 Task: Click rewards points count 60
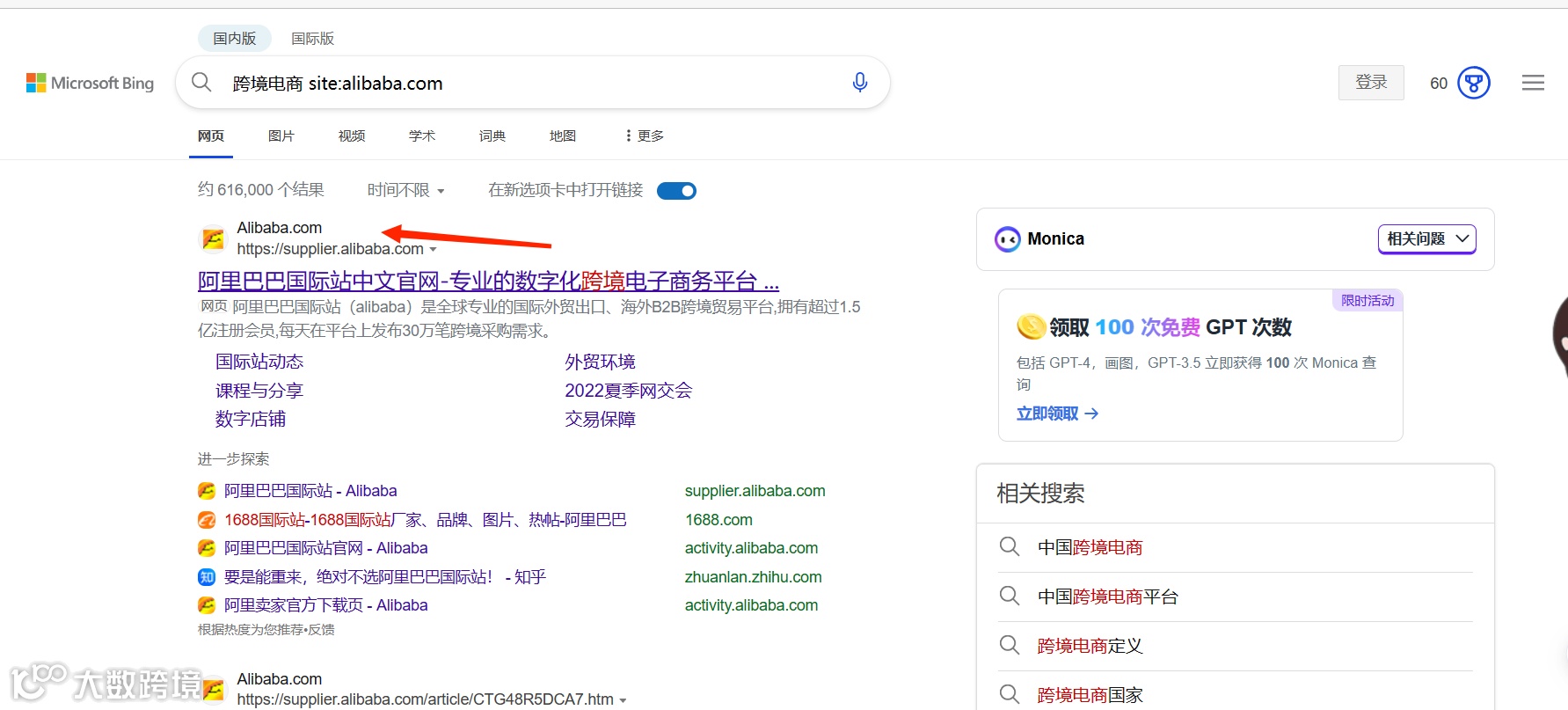[1439, 84]
